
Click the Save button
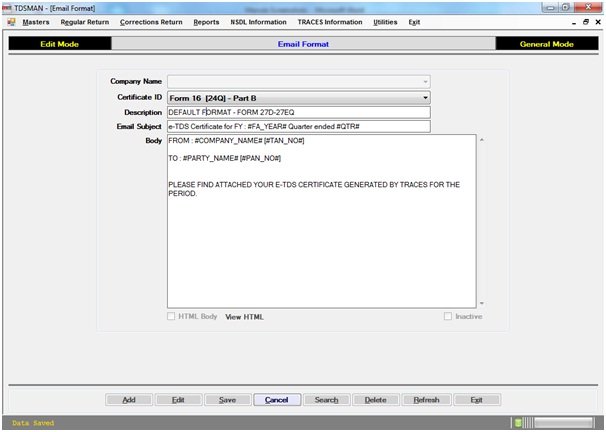(227, 400)
